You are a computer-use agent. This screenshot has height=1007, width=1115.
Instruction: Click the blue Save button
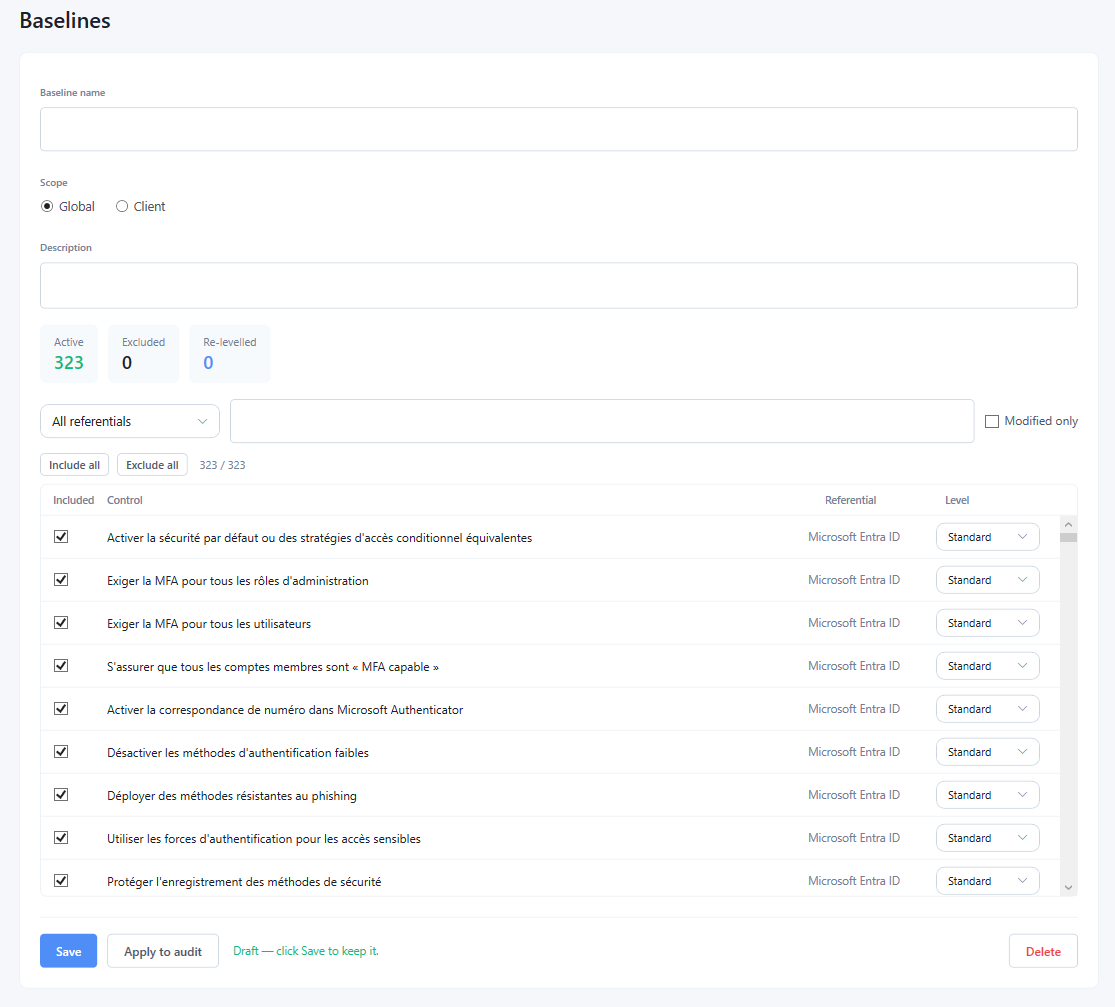[x=68, y=951]
